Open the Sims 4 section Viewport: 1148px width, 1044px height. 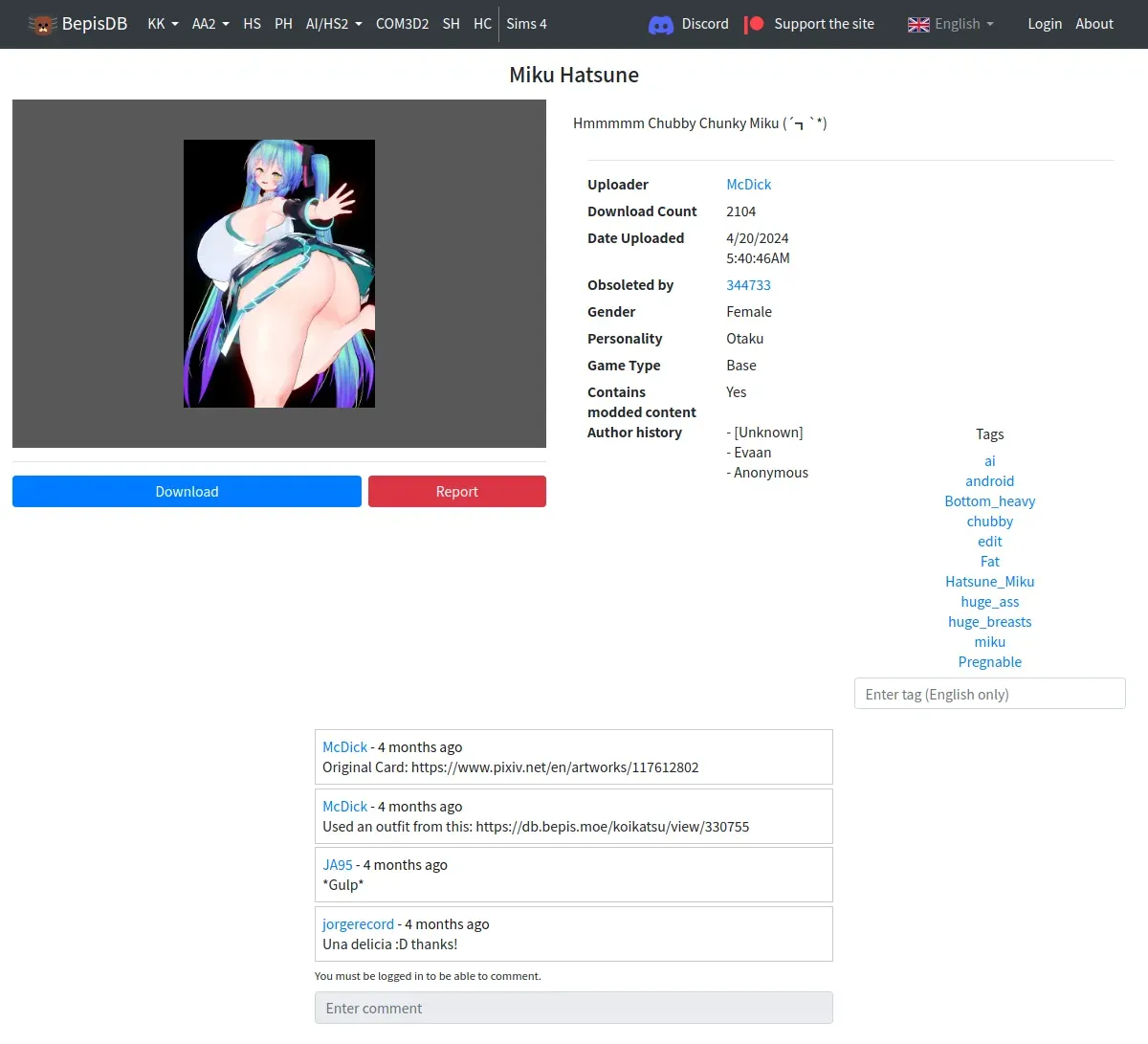pyautogui.click(x=526, y=24)
